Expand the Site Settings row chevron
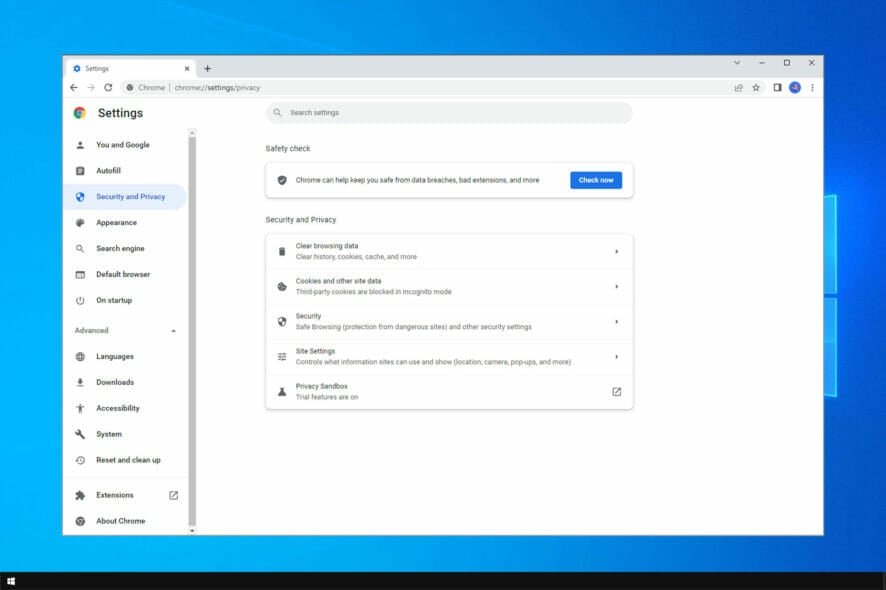 click(x=618, y=356)
